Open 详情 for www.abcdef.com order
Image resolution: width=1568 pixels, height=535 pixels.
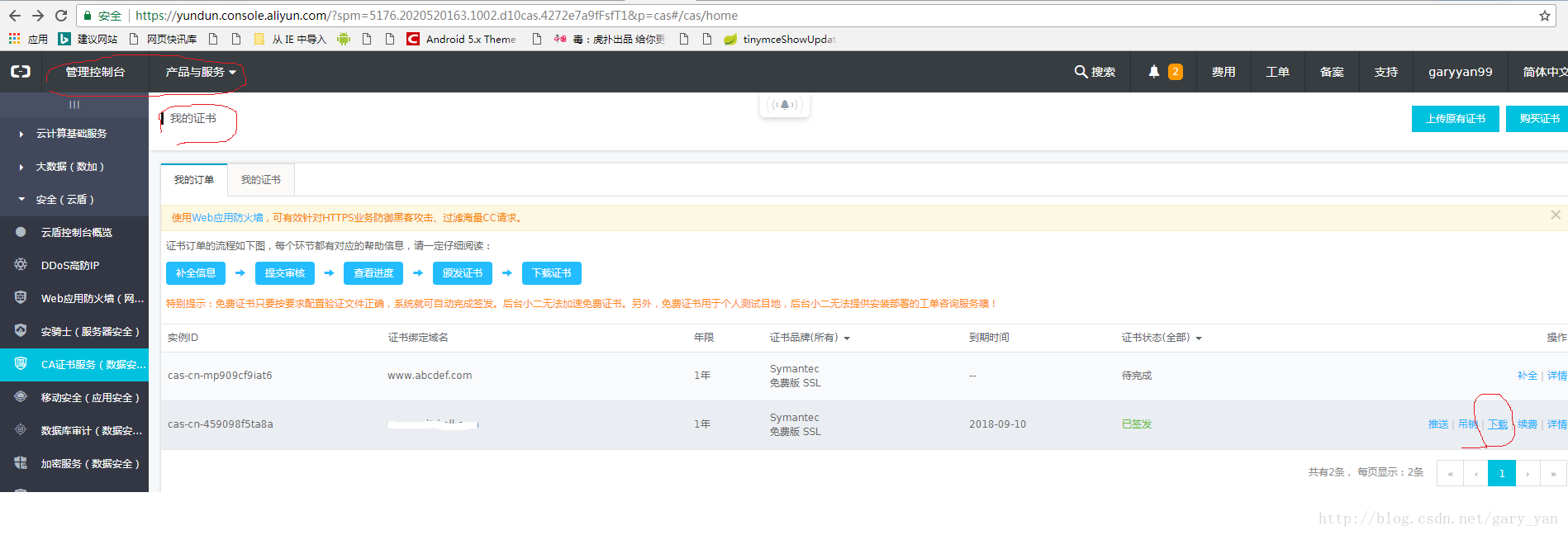pyautogui.click(x=1557, y=376)
